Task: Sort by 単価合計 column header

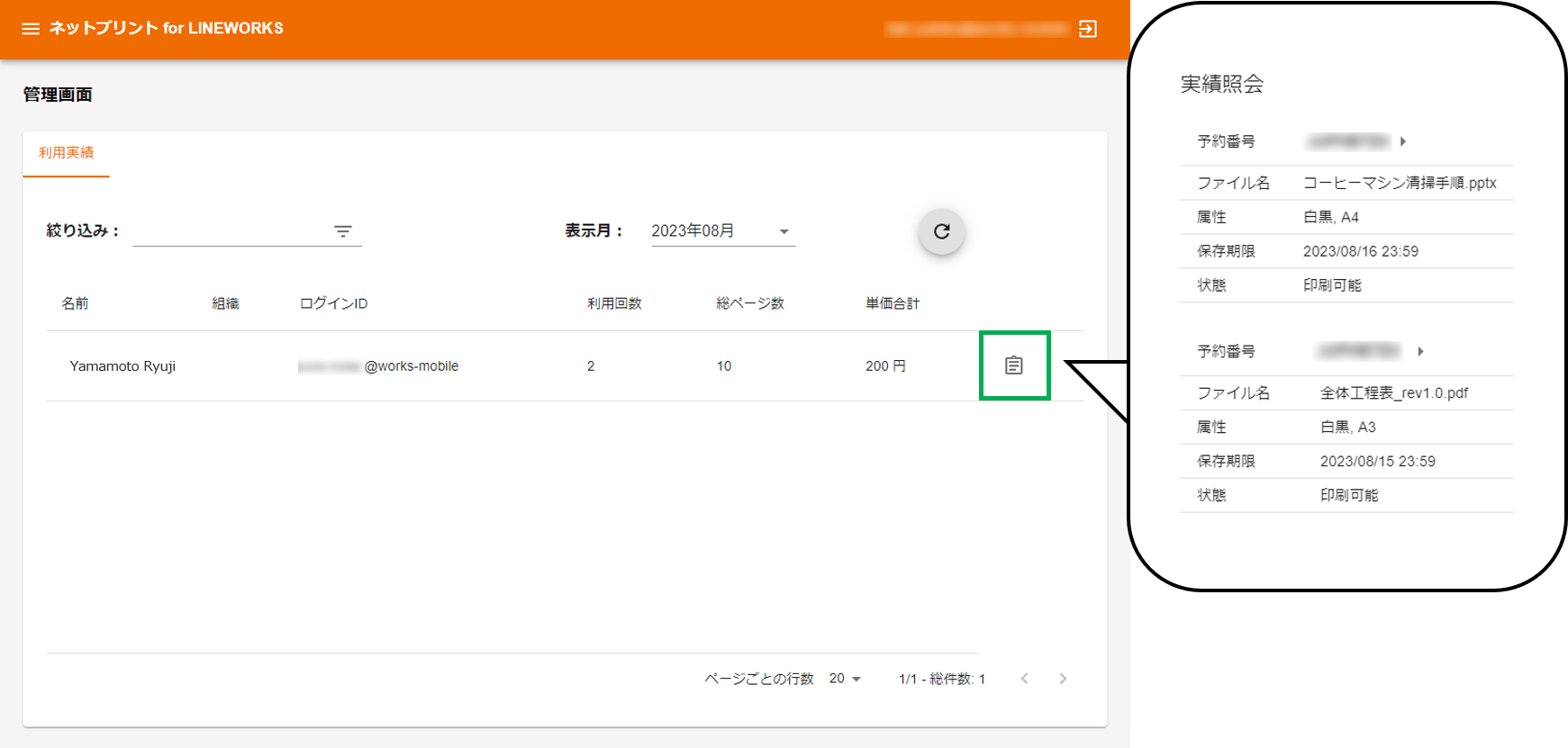Action: pos(892,303)
